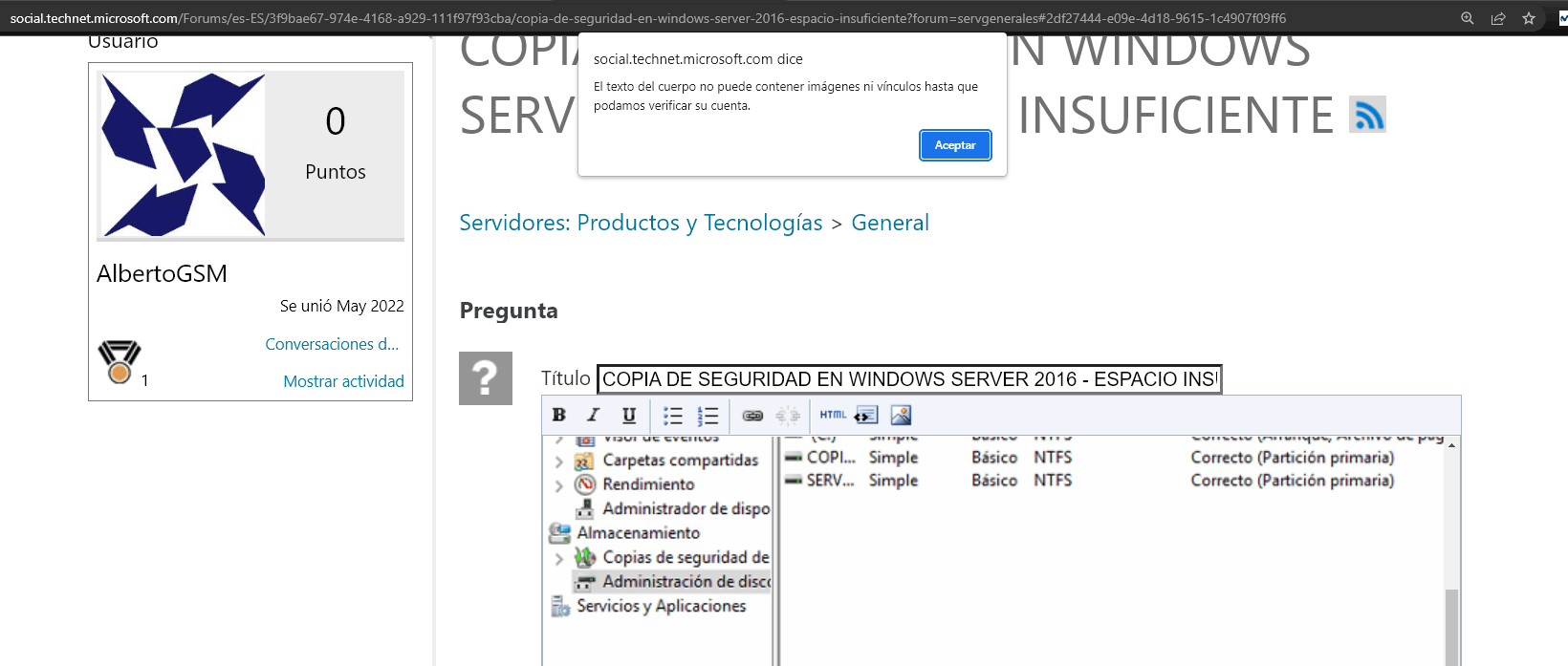Click the Almacenamiento icon

[559, 533]
